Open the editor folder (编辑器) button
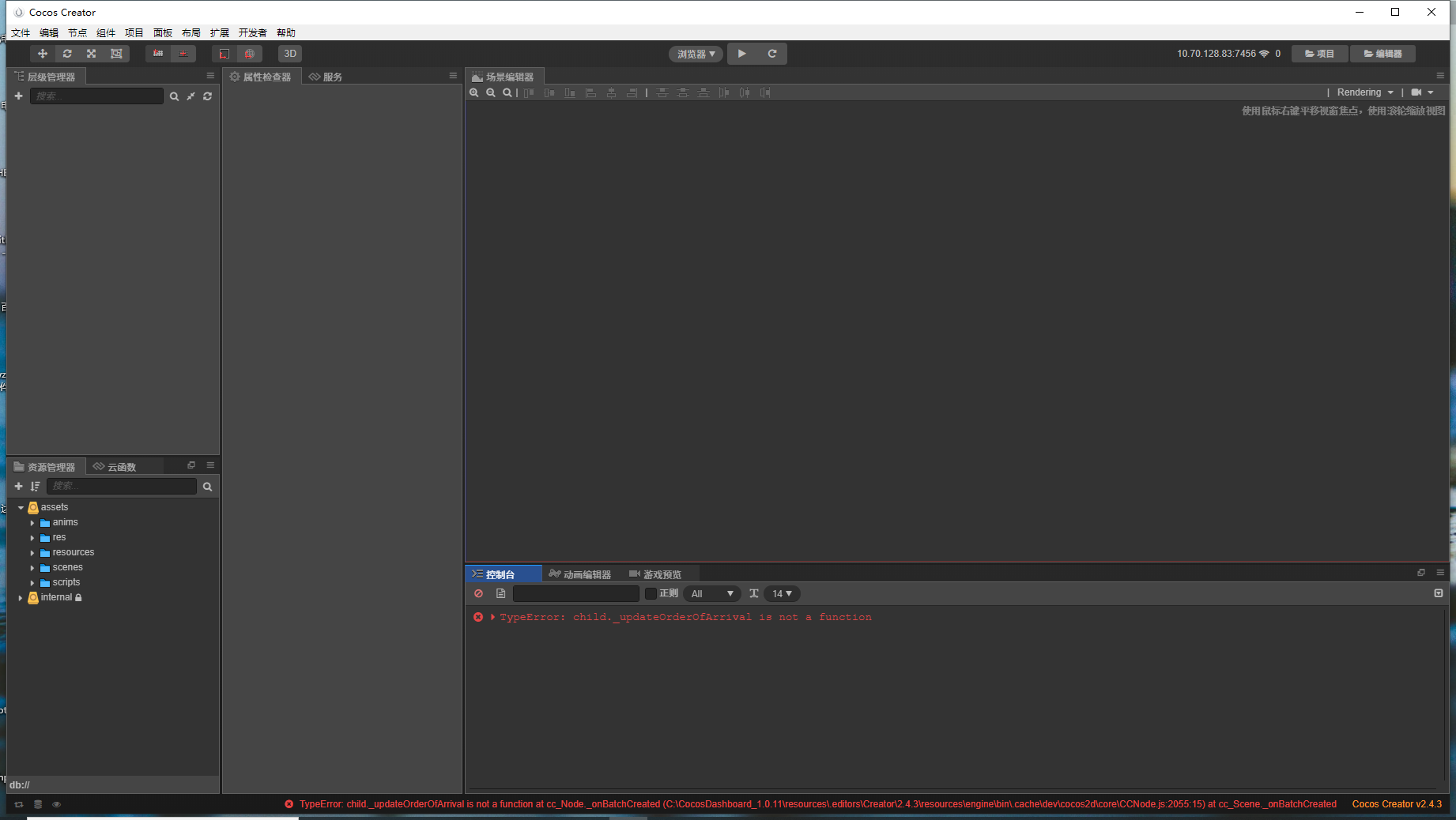 [1382, 54]
